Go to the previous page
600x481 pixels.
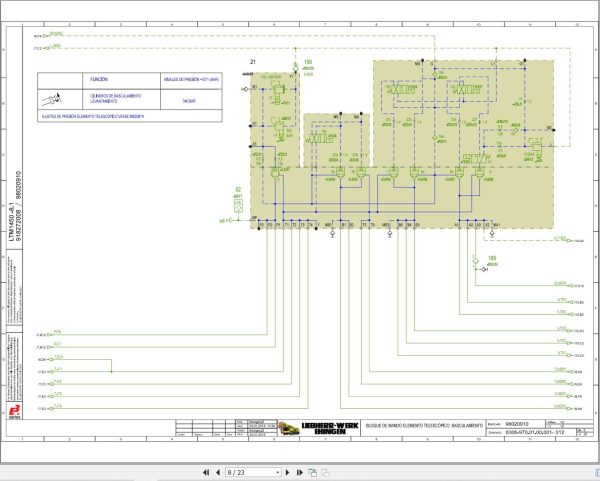click(x=218, y=473)
